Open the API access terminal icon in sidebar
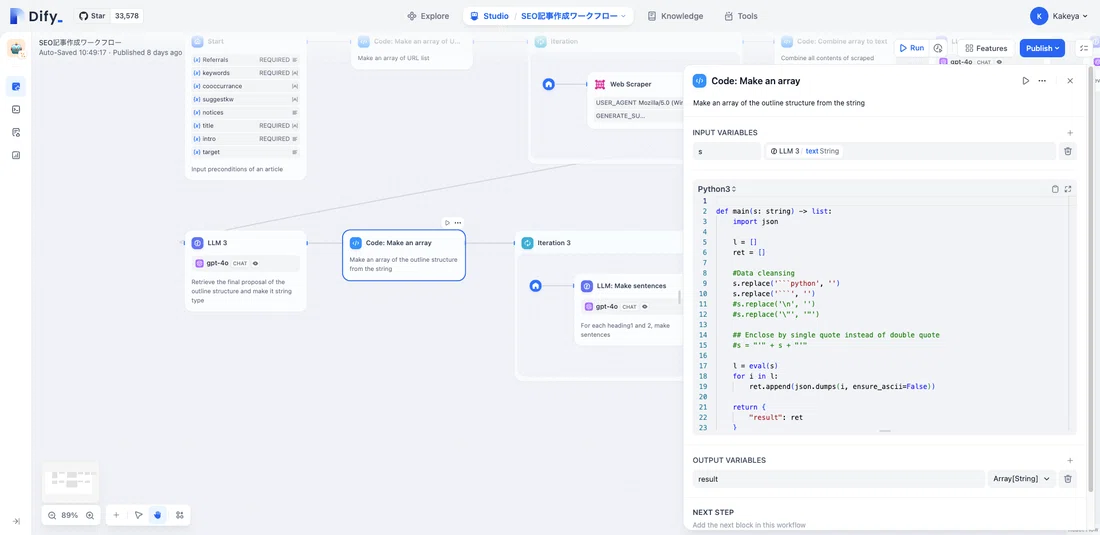This screenshot has width=1100, height=535. pyautogui.click(x=16, y=109)
